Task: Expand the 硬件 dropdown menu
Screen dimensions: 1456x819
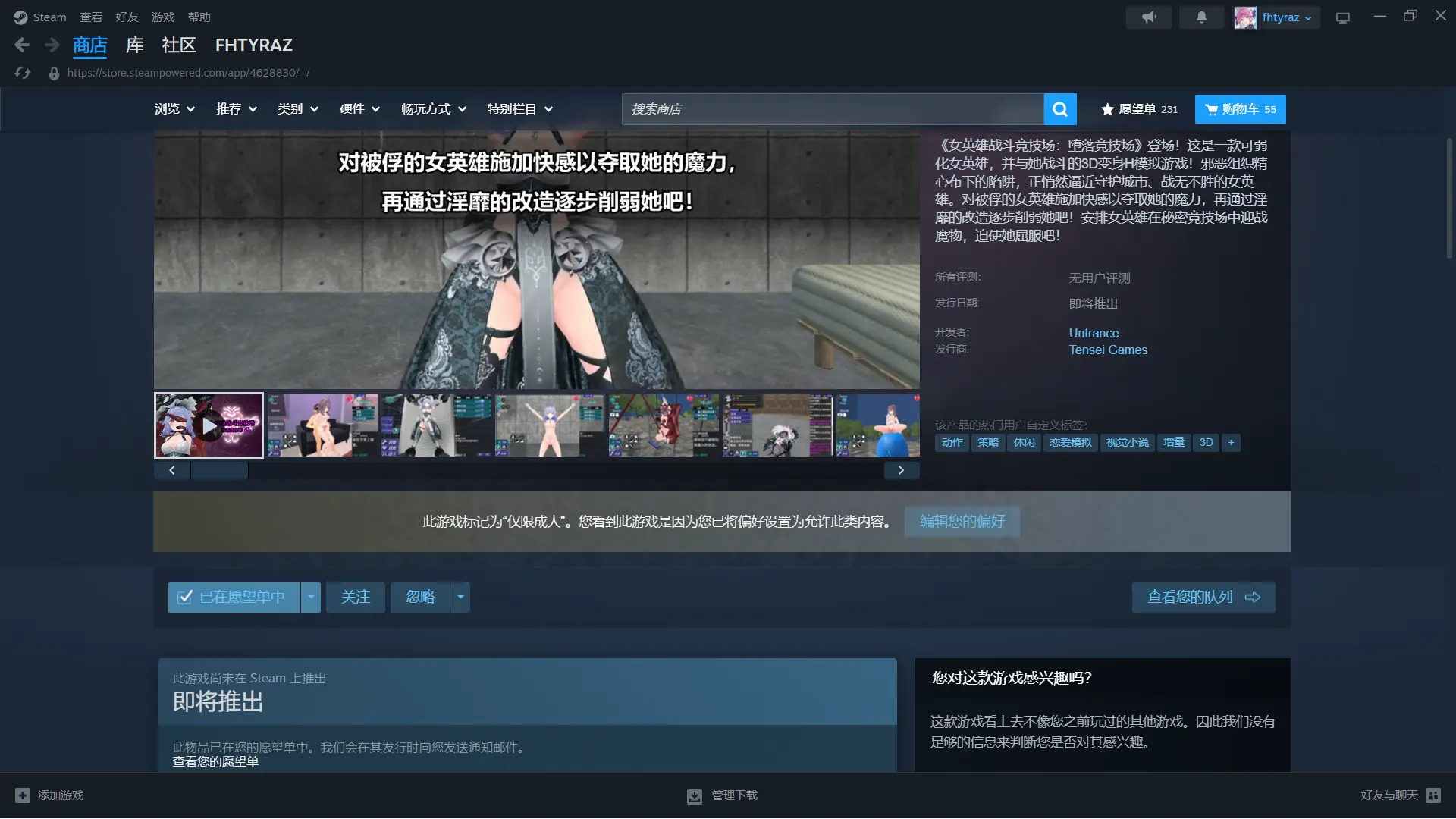Action: pyautogui.click(x=359, y=109)
